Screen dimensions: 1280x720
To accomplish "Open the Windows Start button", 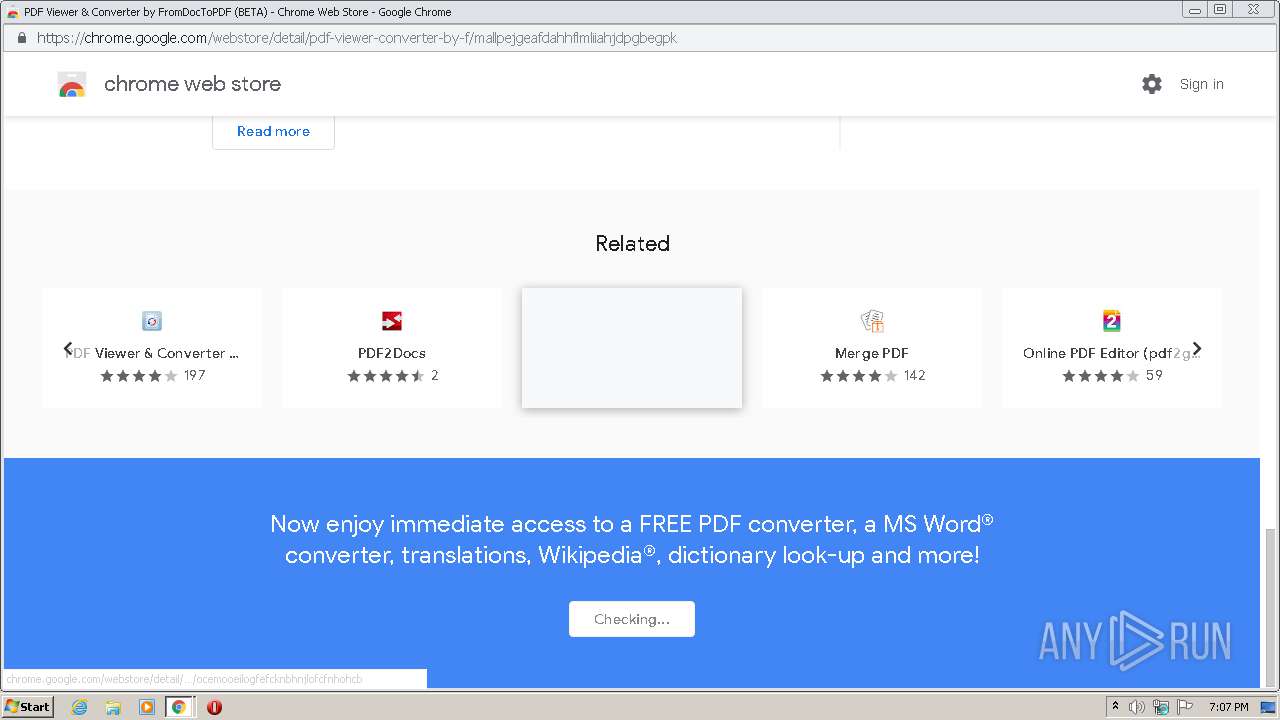I will [x=27, y=706].
